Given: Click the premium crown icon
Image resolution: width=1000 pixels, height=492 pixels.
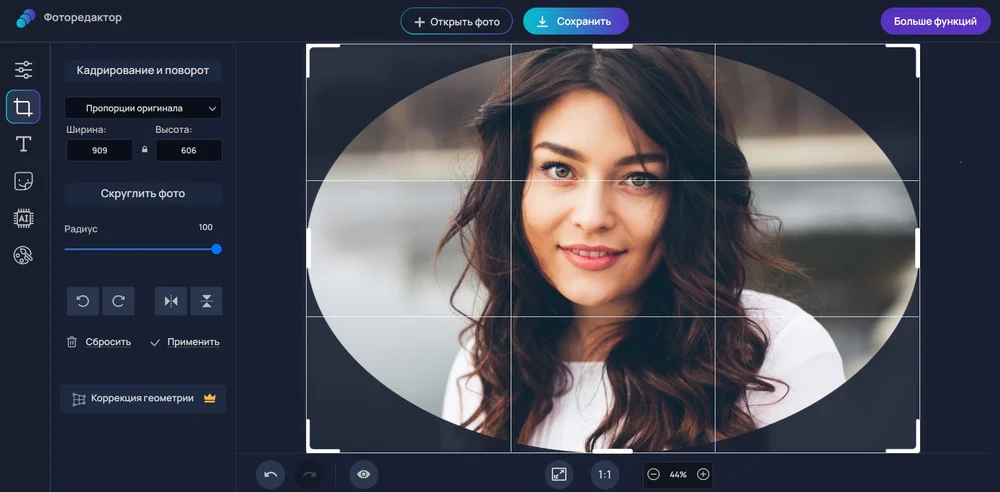Looking at the screenshot, I should (x=210, y=398).
